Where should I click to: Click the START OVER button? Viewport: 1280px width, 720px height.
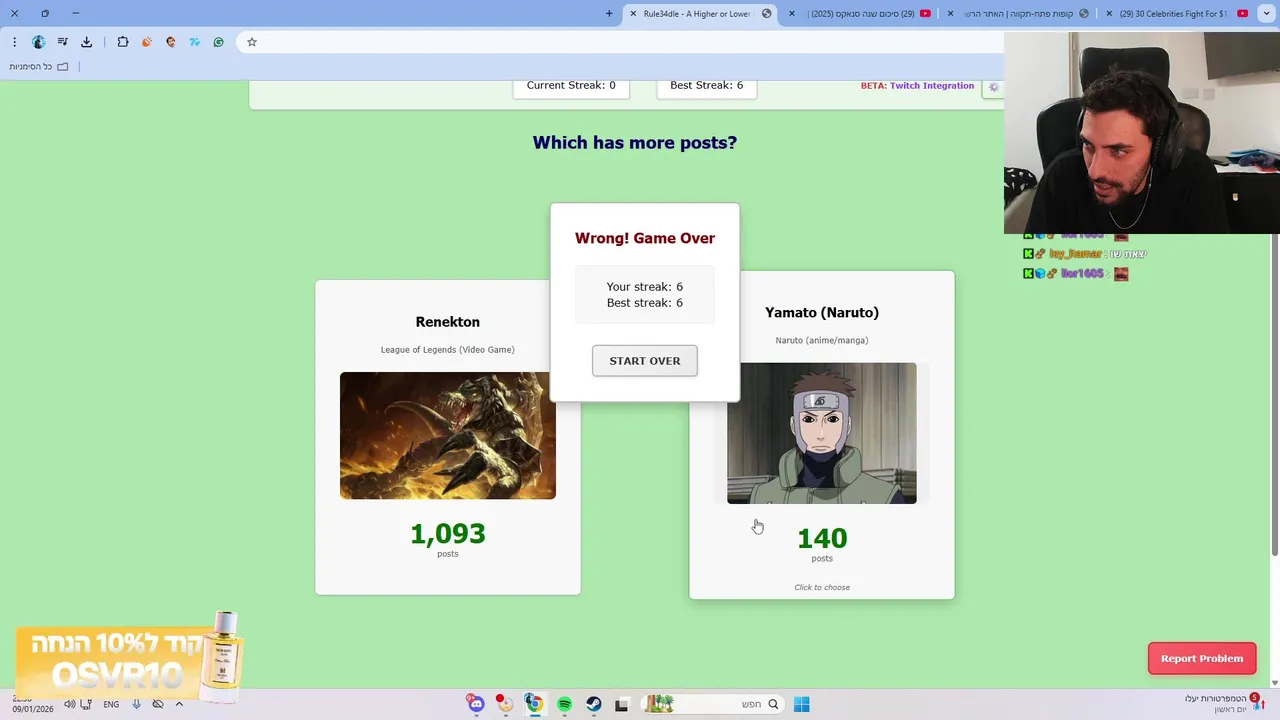[x=644, y=361]
